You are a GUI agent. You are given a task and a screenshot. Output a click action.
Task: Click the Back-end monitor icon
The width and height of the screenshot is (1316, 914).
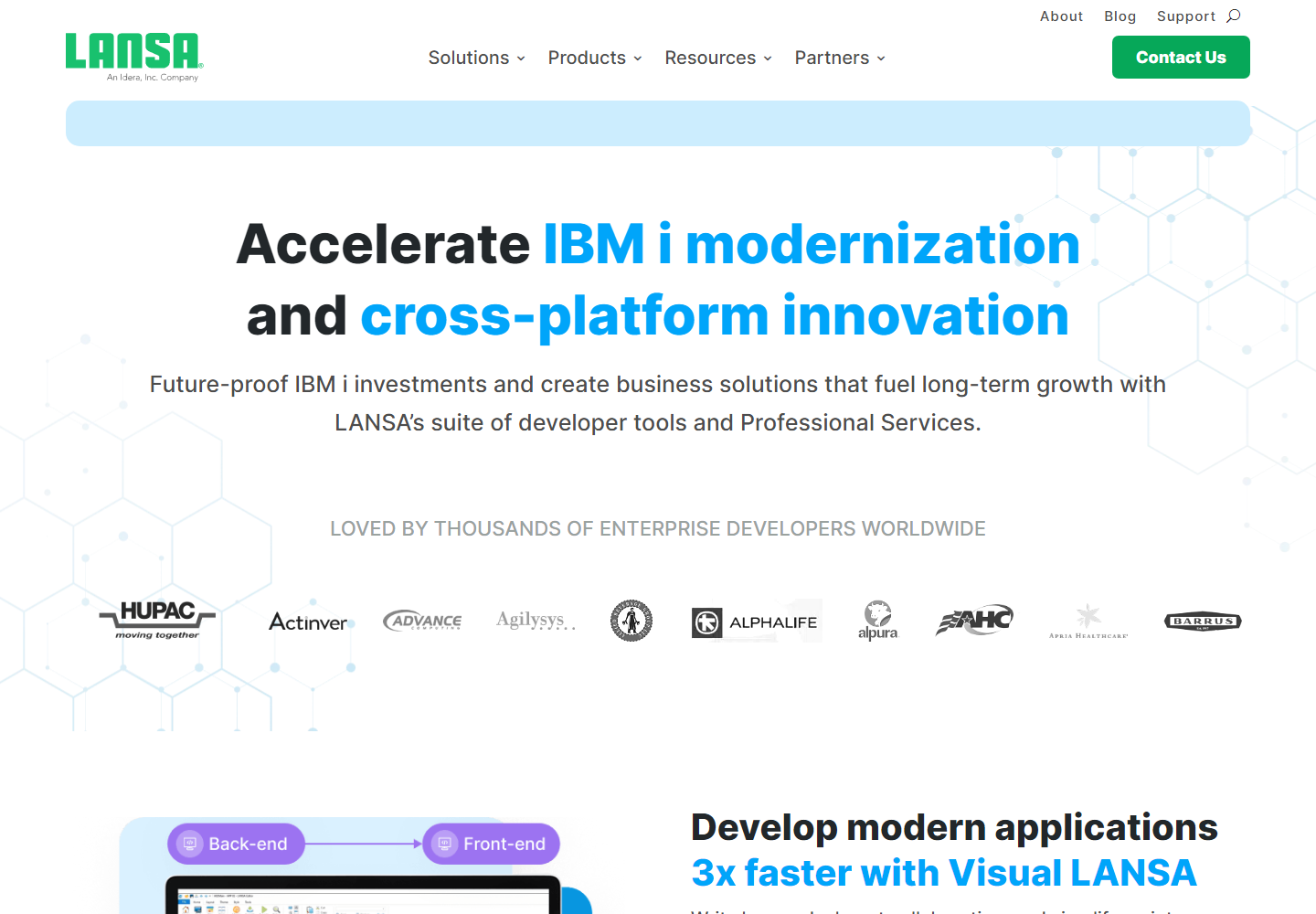[x=190, y=844]
